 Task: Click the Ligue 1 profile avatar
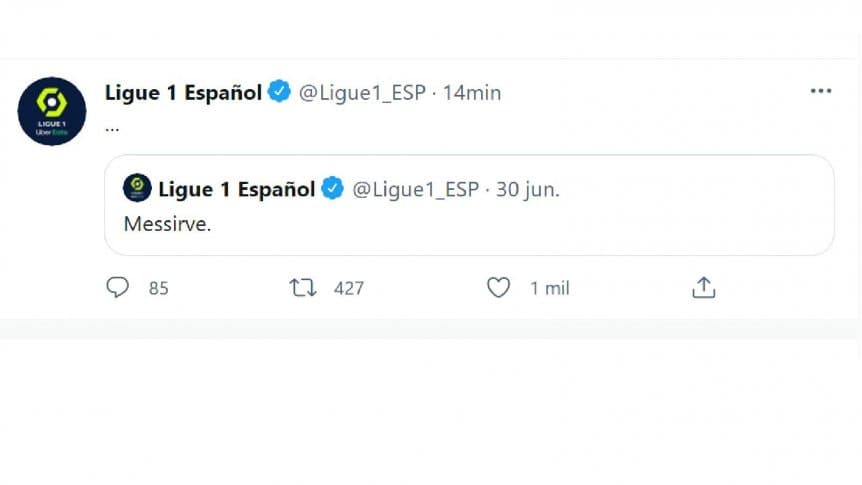52,111
